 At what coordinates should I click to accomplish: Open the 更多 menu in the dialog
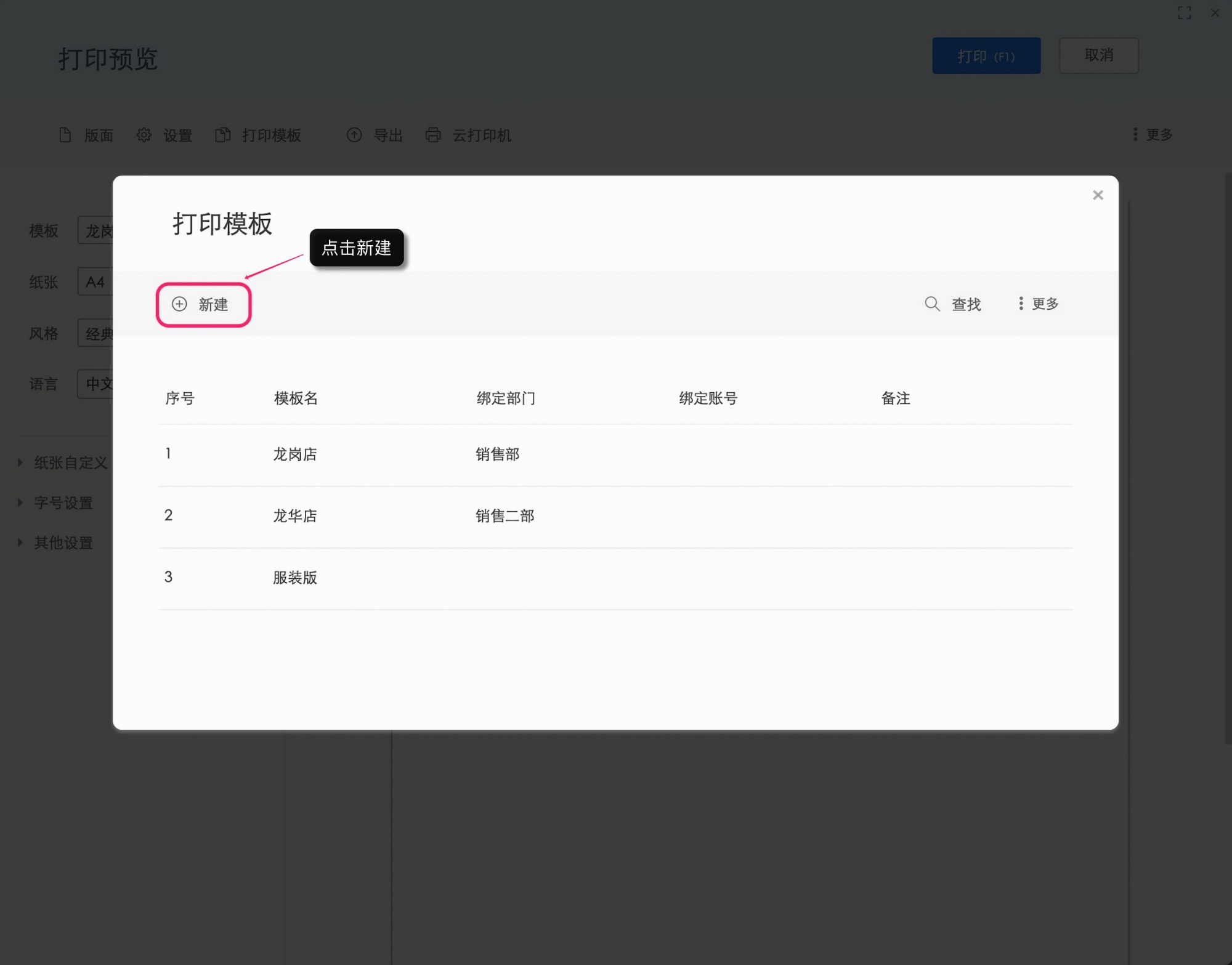point(1037,304)
